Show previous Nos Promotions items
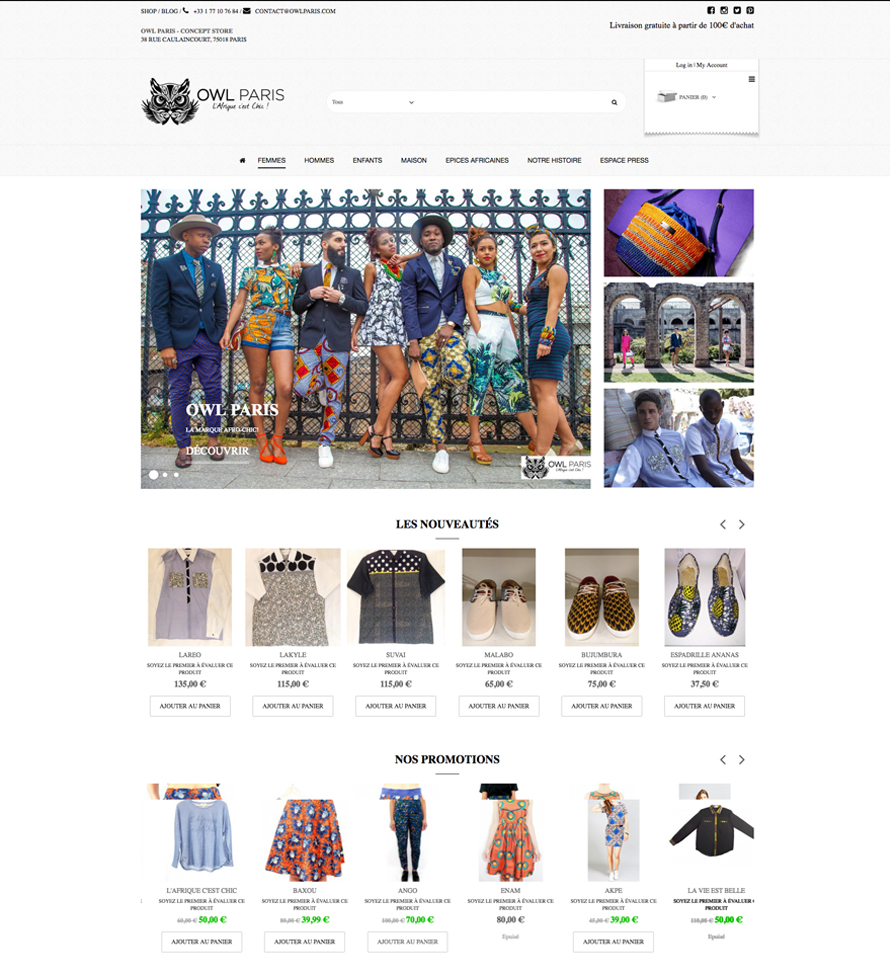This screenshot has width=890, height=975. (x=723, y=759)
